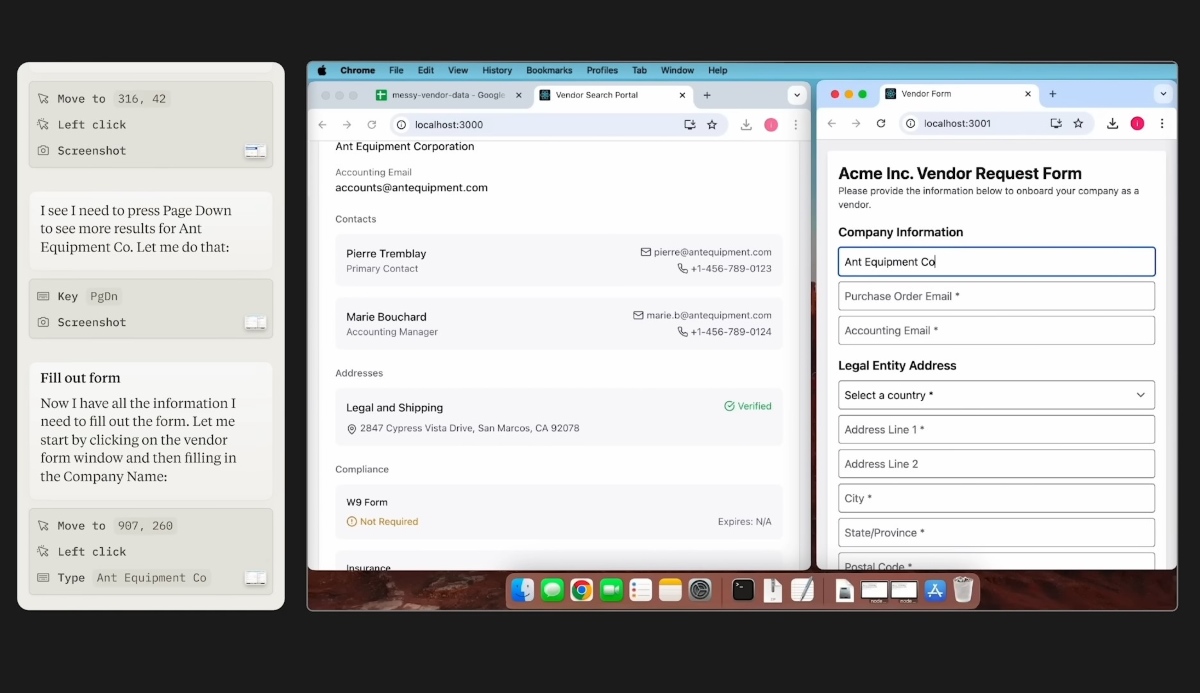Click install app icon in localhost:3001 address bar
The image size is (1200, 693).
(1056, 123)
